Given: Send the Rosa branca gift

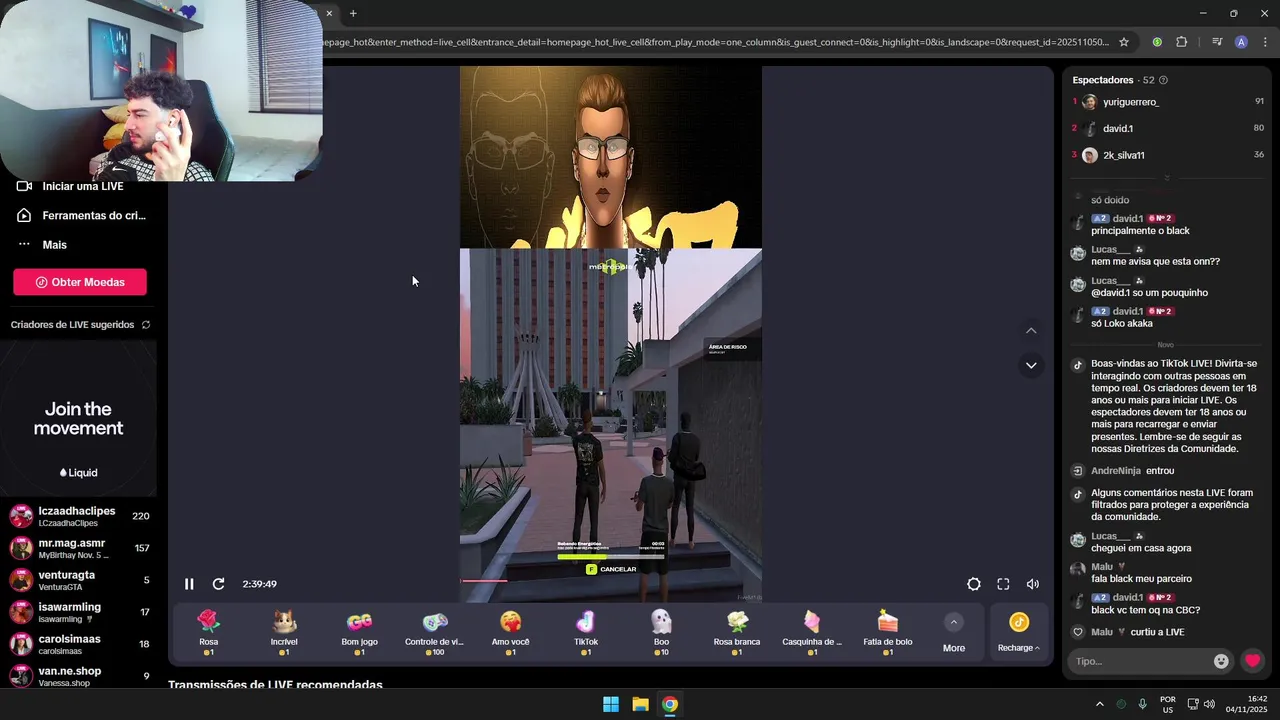Looking at the screenshot, I should pyautogui.click(x=737, y=632).
